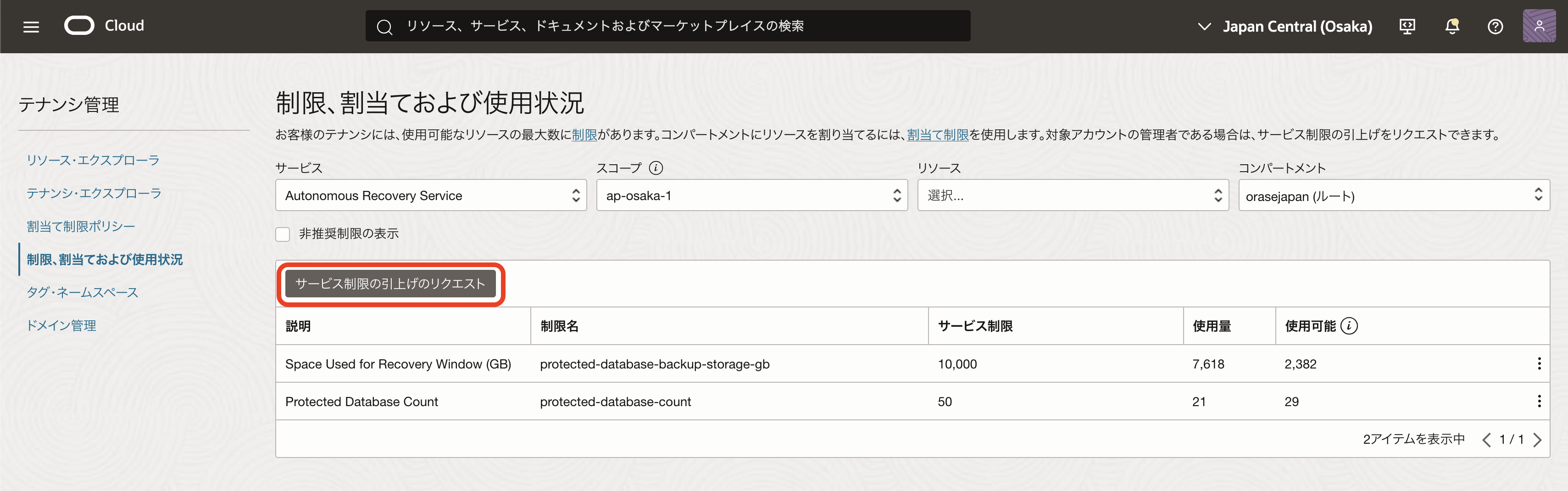Open actions menu for Protected Database Count row
The height and width of the screenshot is (491, 1568).
(x=1539, y=401)
